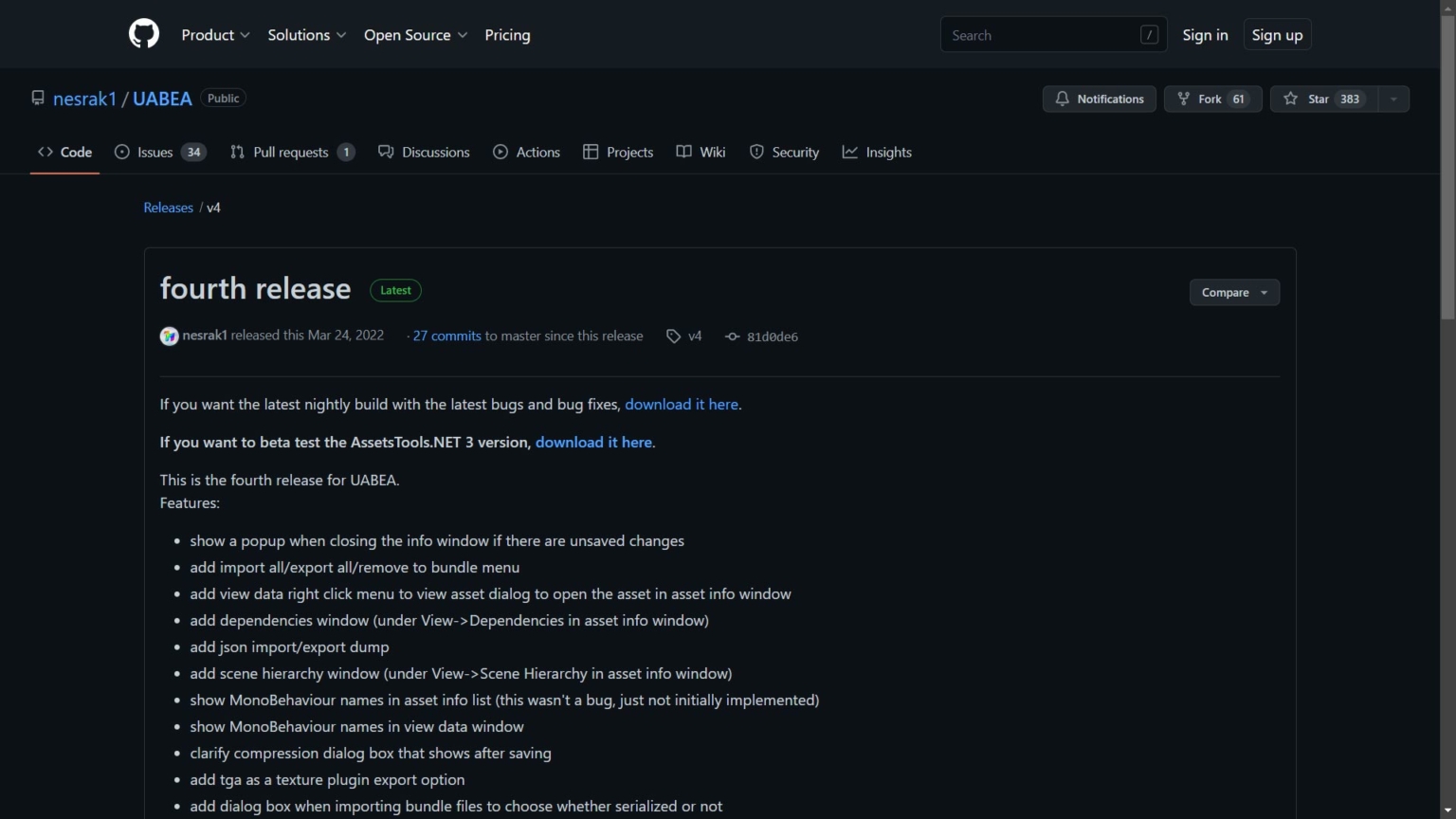The image size is (1456, 819).
Task: Star the UABEA repository
Action: pos(1322,99)
